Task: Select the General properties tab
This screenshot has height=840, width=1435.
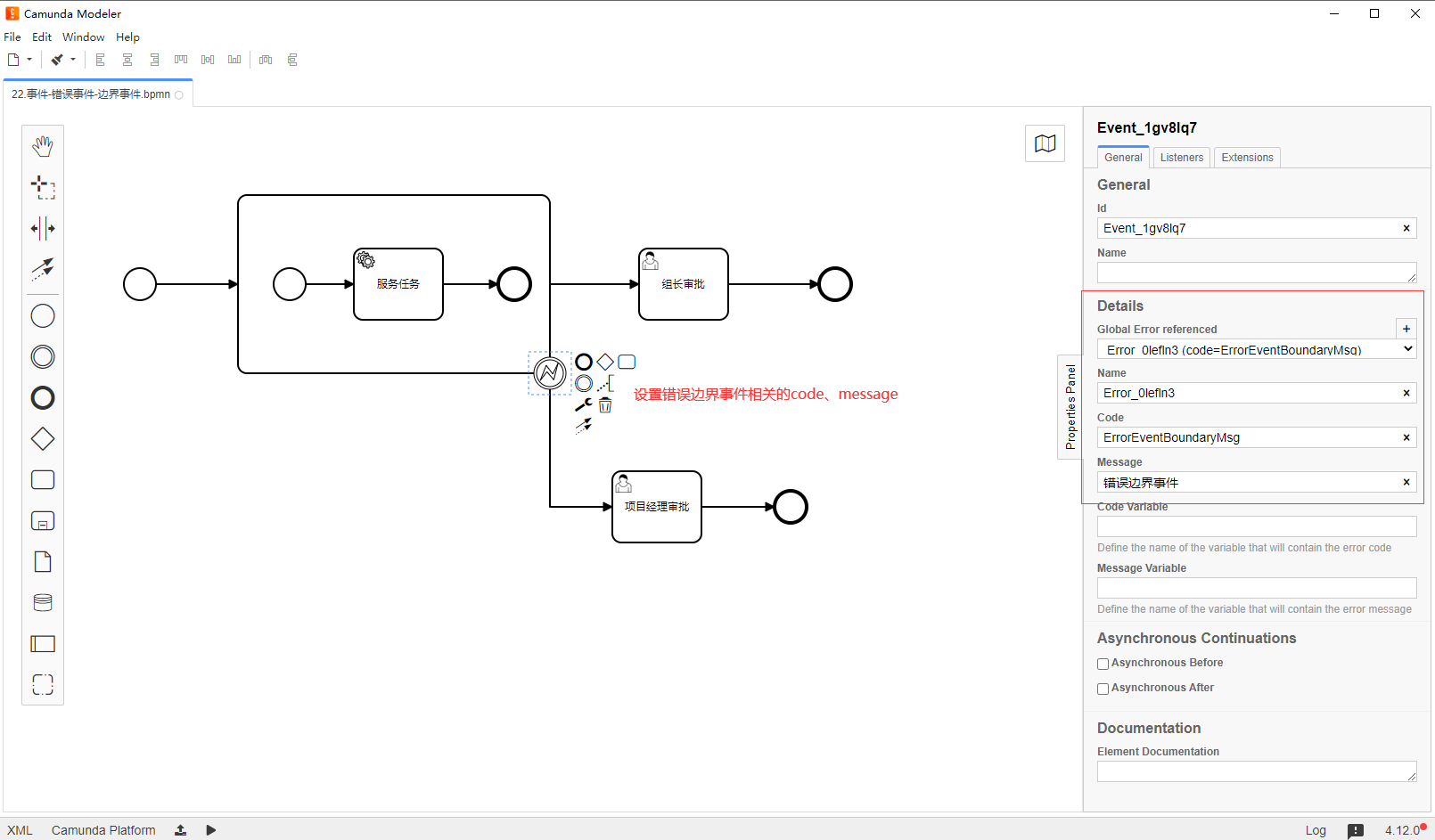Action: (1123, 158)
